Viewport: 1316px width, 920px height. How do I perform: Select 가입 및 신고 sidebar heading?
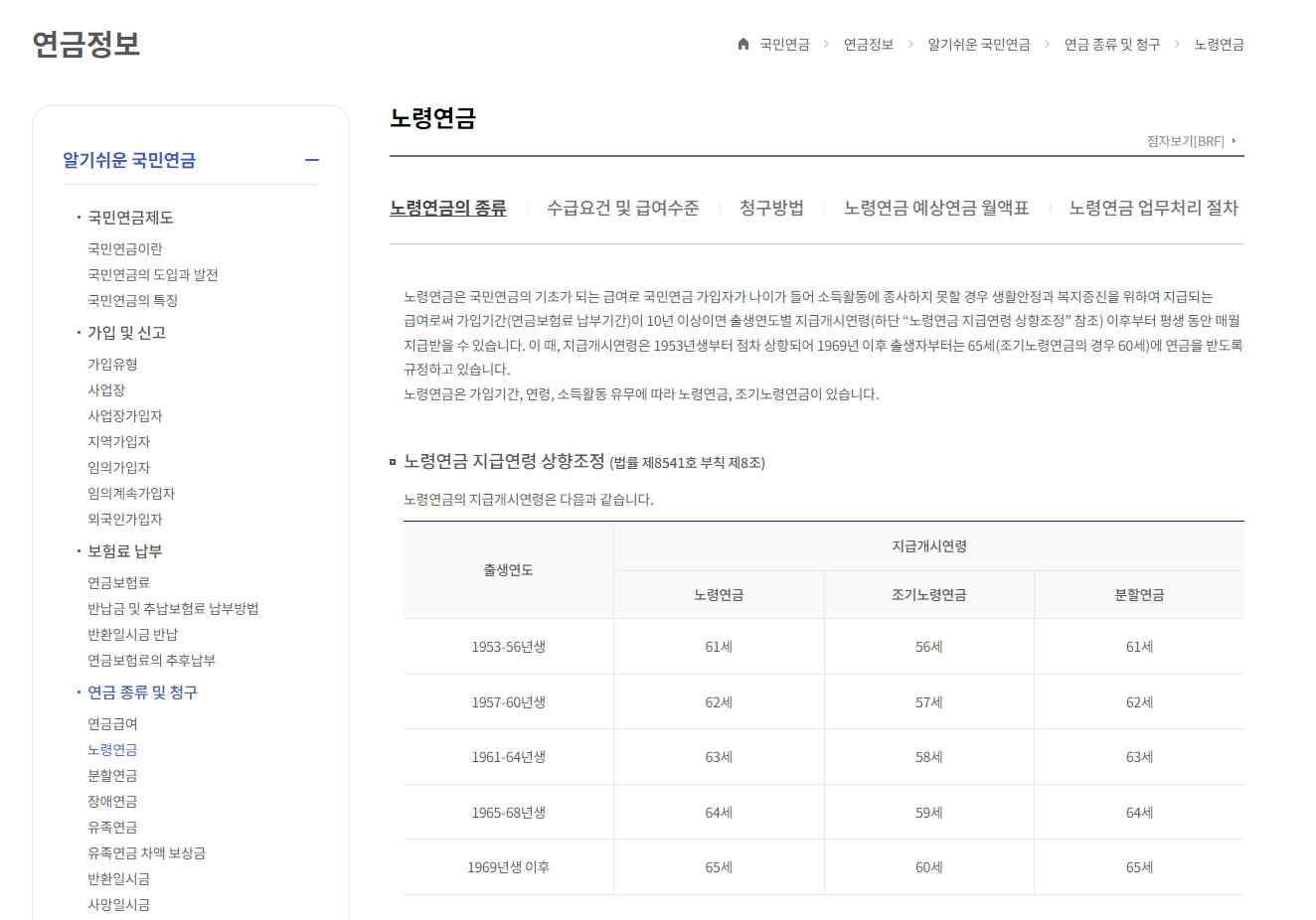126,333
